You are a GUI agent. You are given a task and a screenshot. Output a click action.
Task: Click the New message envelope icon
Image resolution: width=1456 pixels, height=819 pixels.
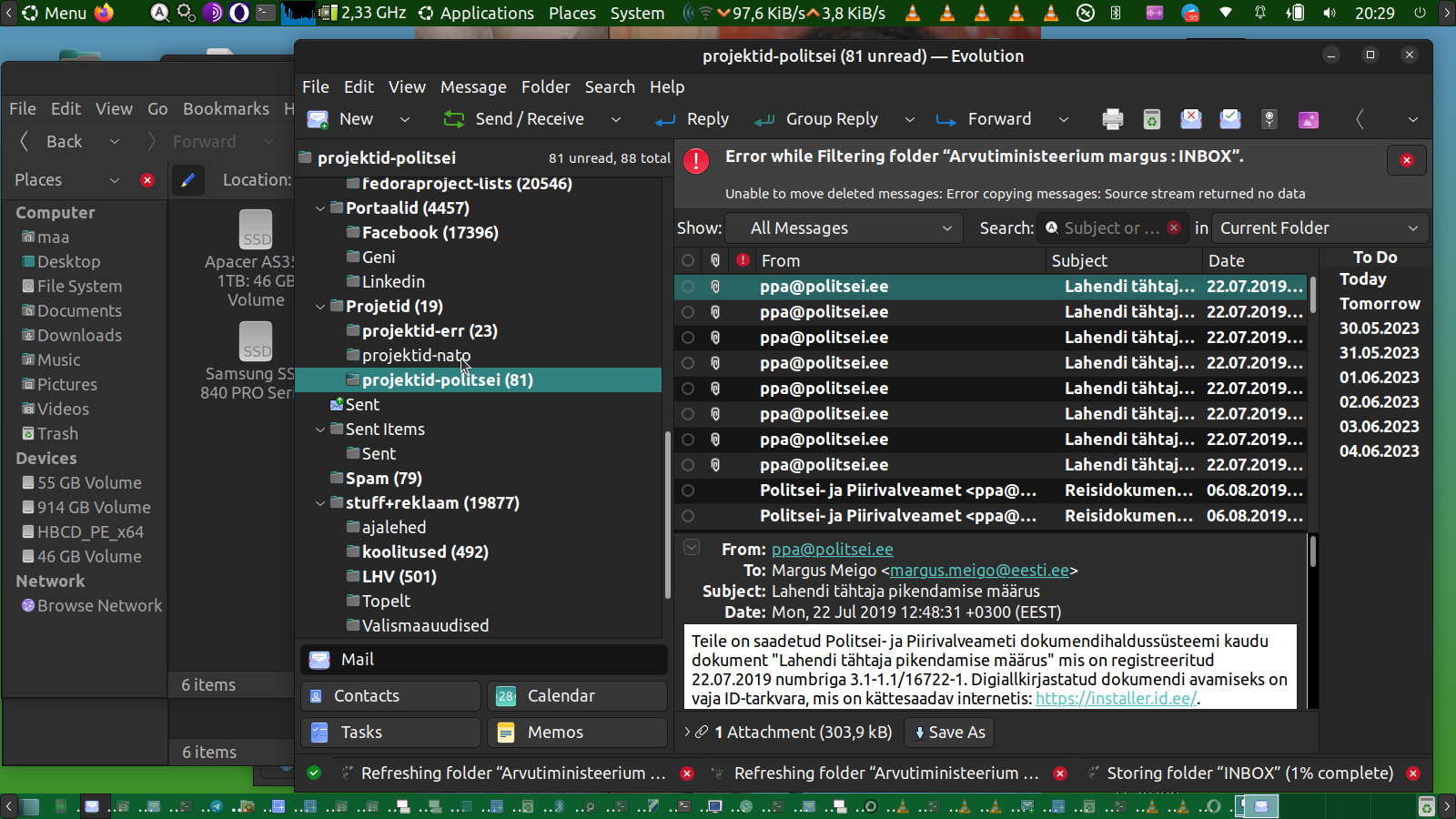pos(318,119)
